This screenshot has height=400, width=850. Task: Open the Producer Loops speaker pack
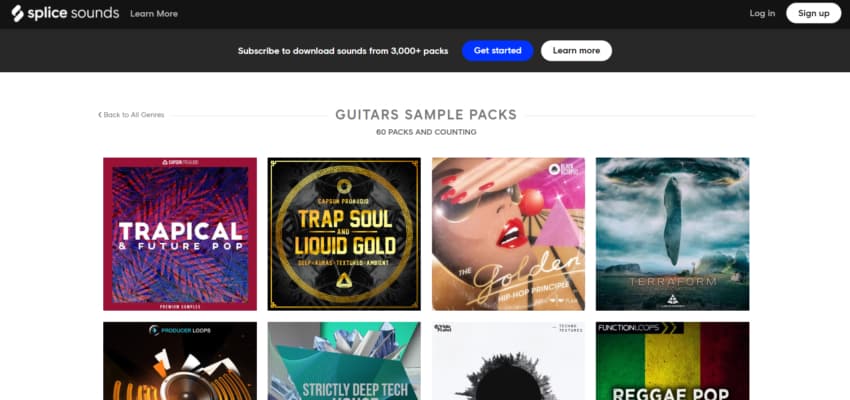pyautogui.click(x=180, y=361)
